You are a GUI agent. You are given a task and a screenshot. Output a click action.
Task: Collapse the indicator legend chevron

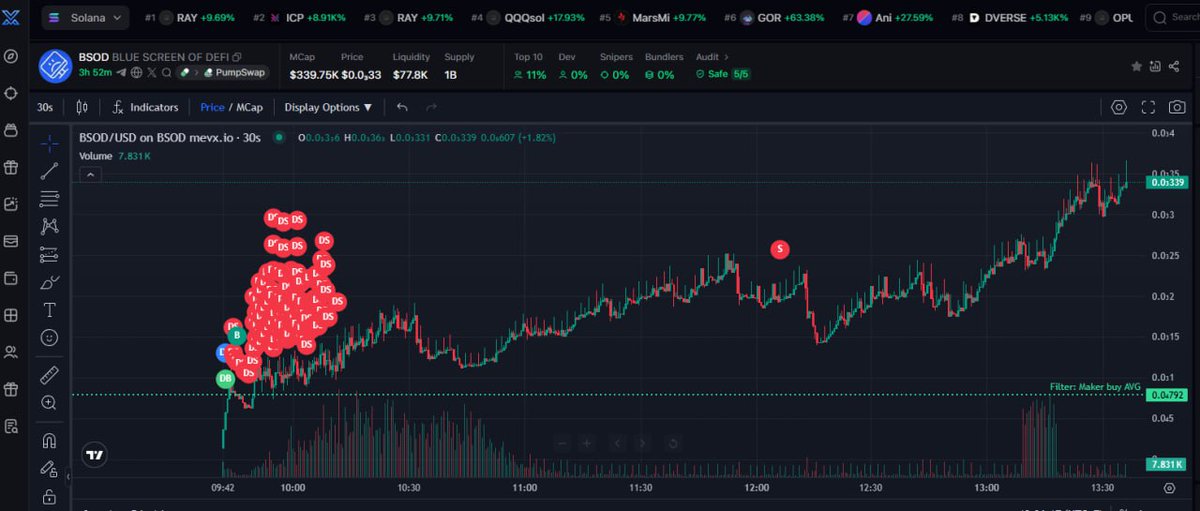pyautogui.click(x=90, y=175)
